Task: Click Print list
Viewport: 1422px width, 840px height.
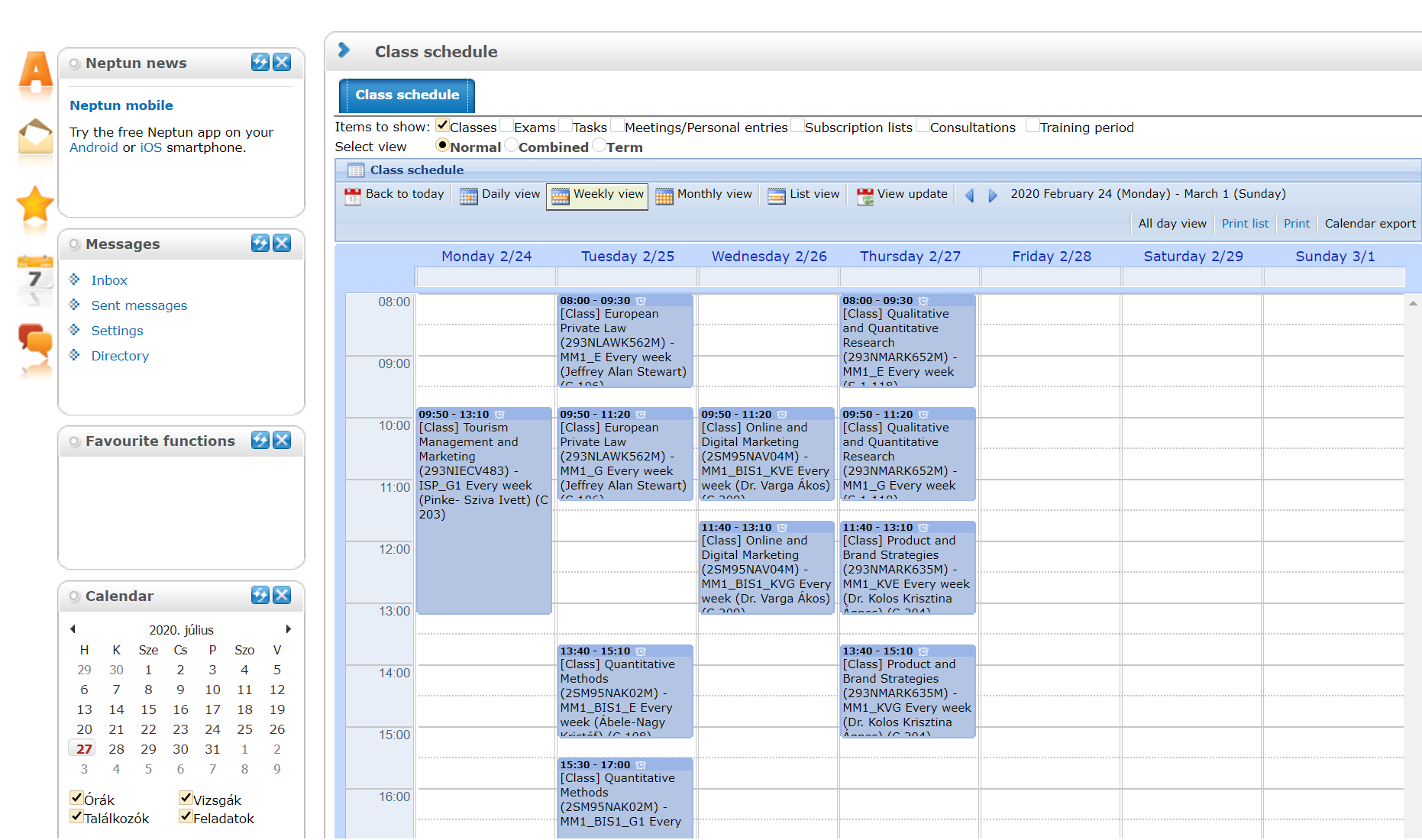Action: pos(1245,224)
